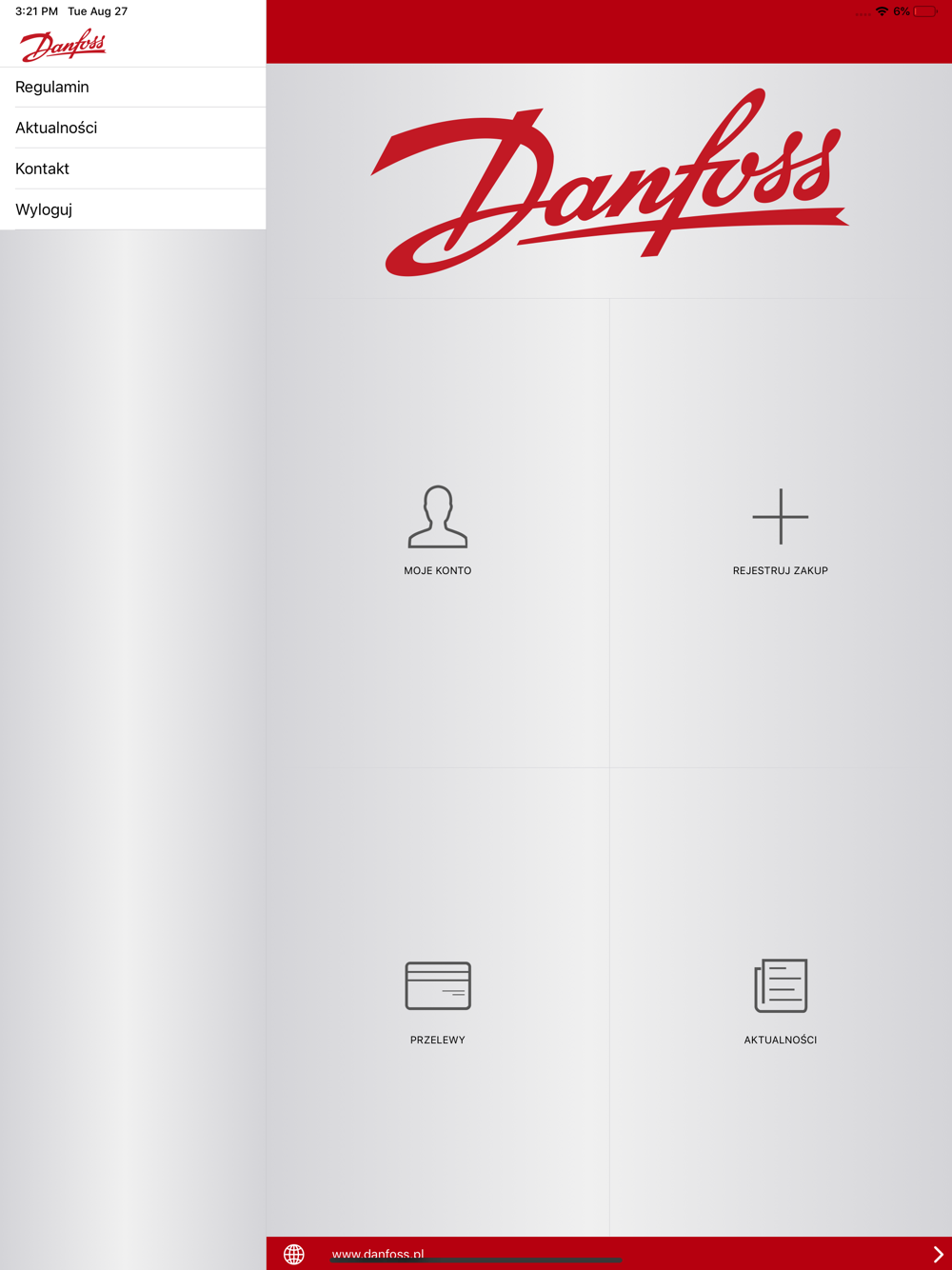
Task: Tap the PRZELEWY label
Action: pos(438,1040)
